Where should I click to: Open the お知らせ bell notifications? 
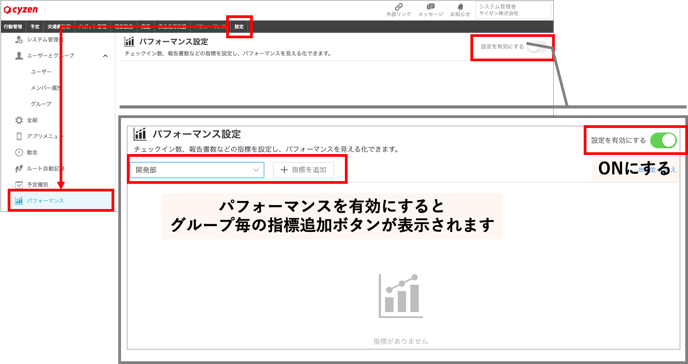point(460,7)
